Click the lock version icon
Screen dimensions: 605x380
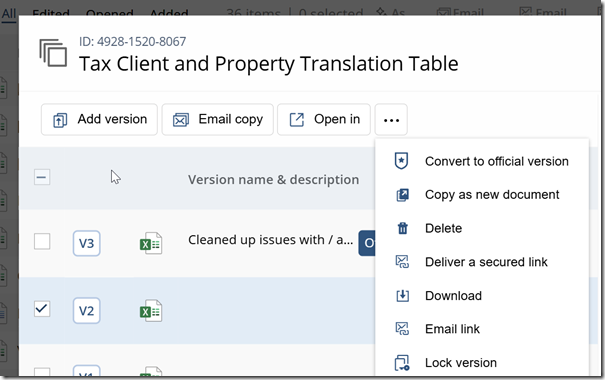click(x=402, y=363)
